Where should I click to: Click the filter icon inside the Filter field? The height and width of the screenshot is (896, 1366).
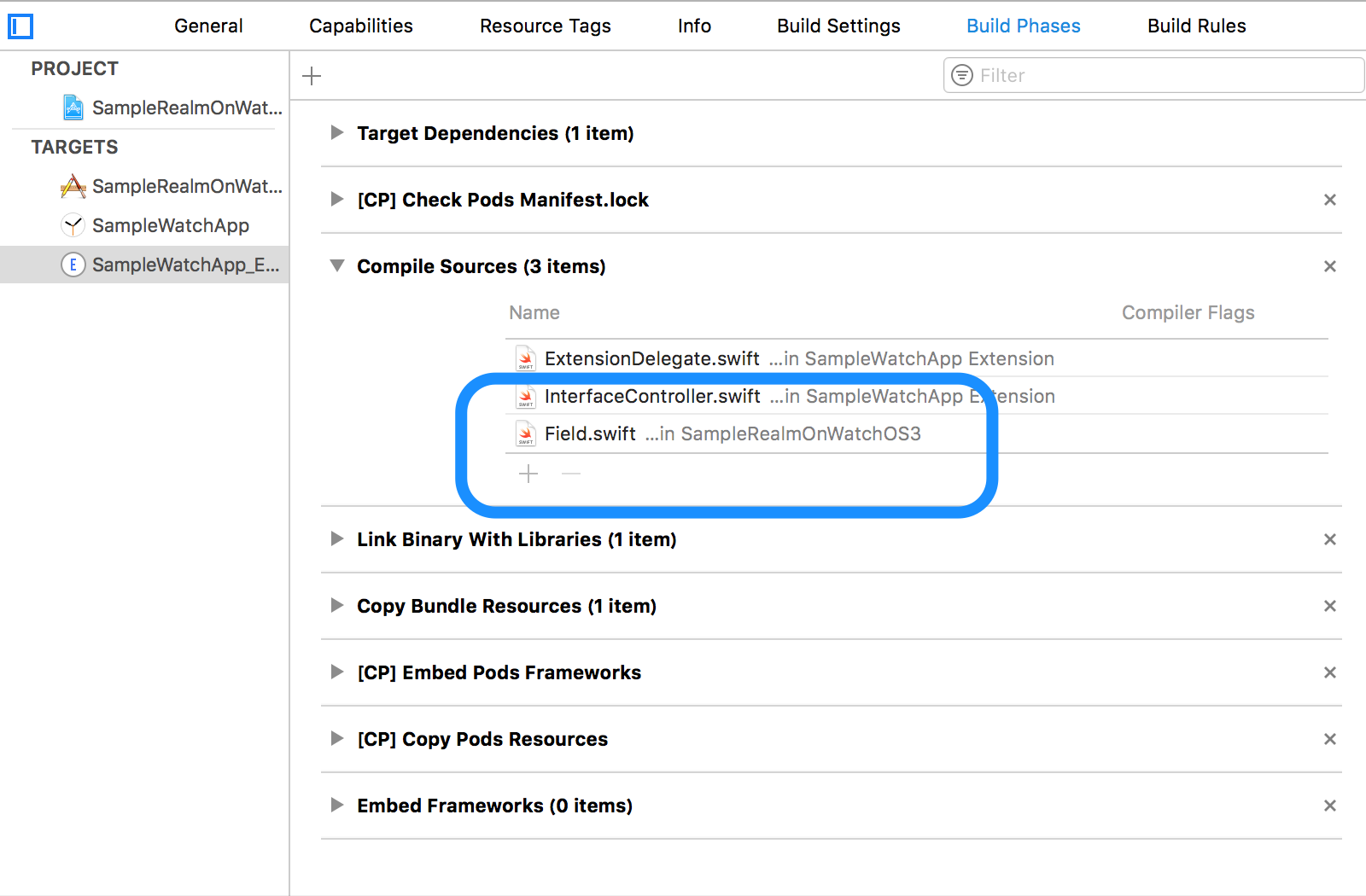pyautogui.click(x=963, y=75)
